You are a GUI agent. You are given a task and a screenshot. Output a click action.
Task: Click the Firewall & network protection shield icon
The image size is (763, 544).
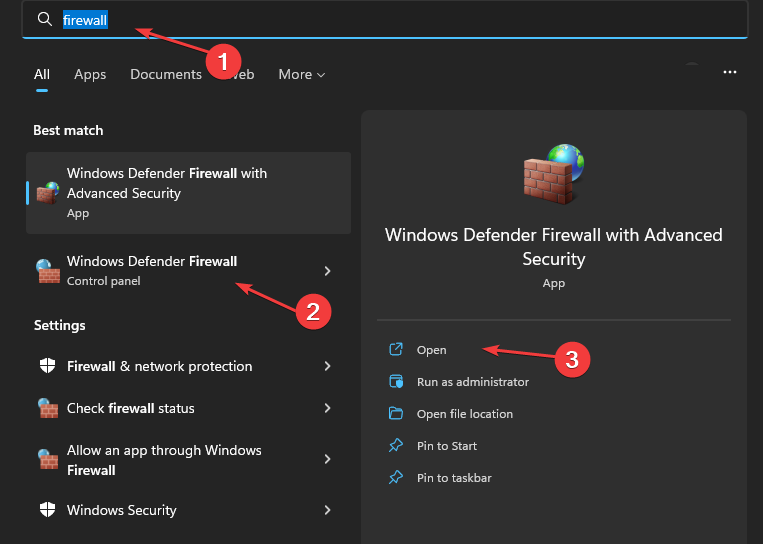coord(47,367)
